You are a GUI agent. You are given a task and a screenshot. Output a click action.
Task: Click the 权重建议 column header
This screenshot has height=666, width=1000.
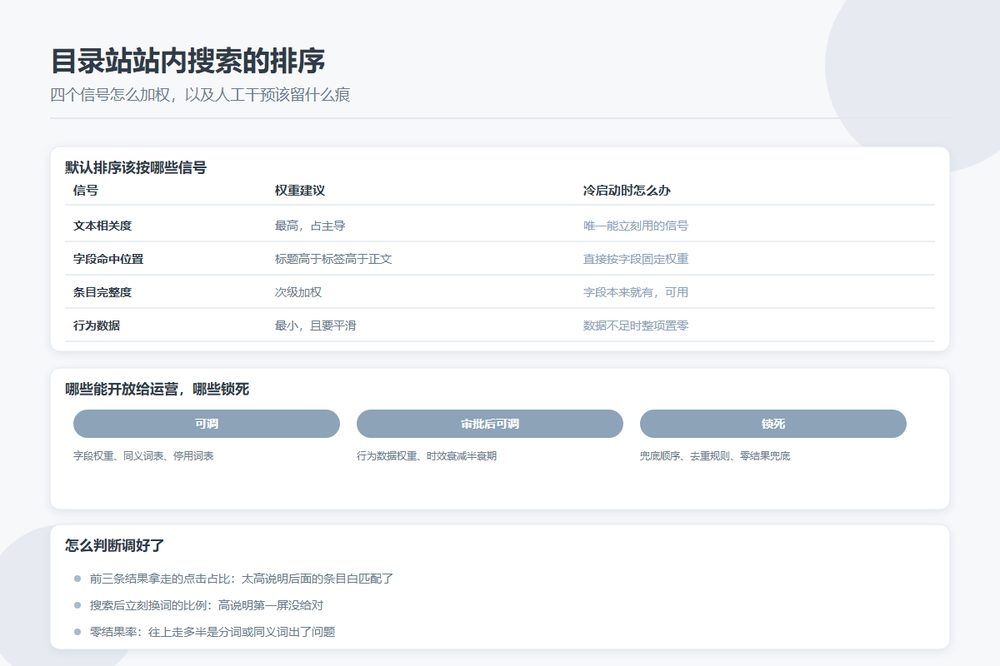point(300,190)
